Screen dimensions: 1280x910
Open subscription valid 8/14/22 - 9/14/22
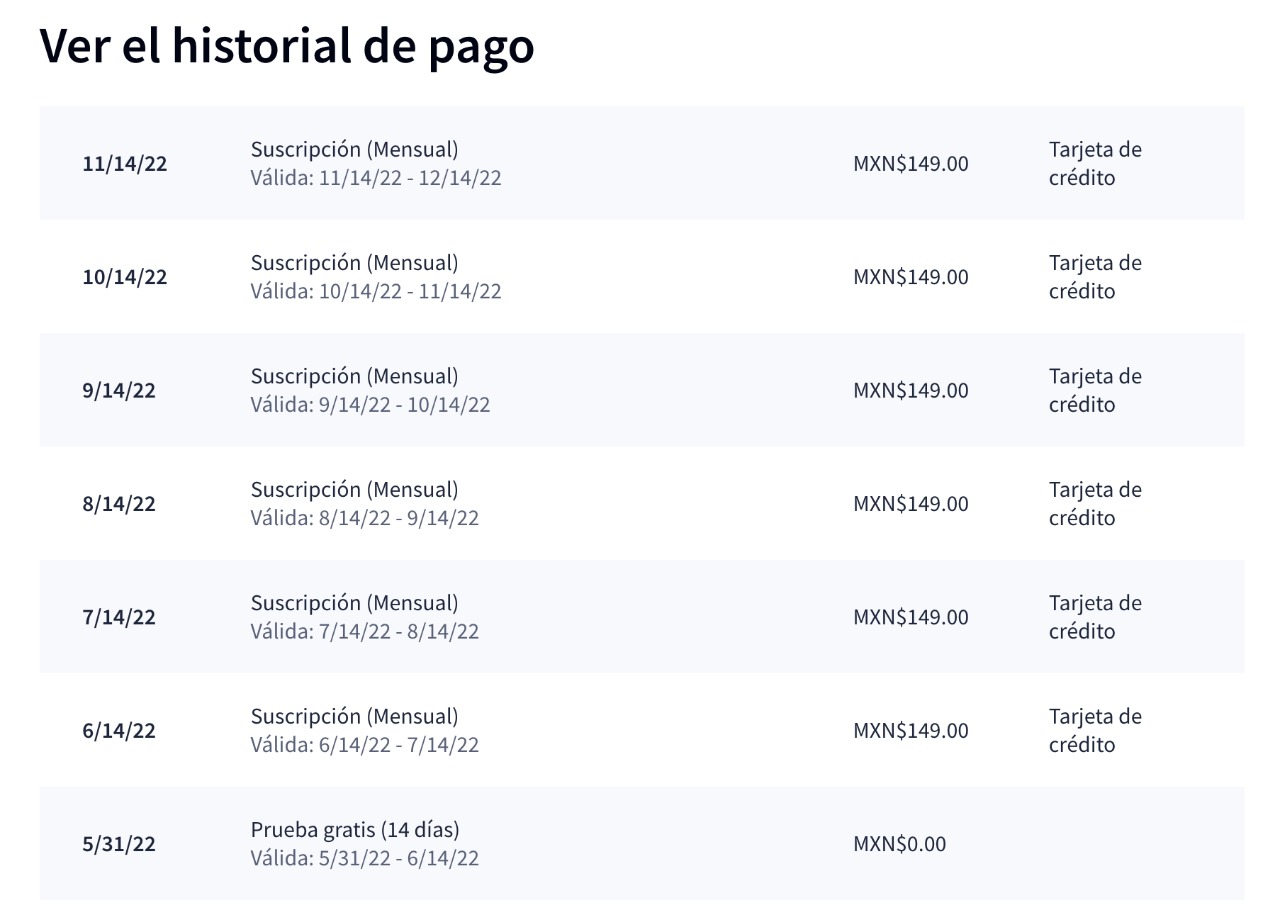pos(365,503)
